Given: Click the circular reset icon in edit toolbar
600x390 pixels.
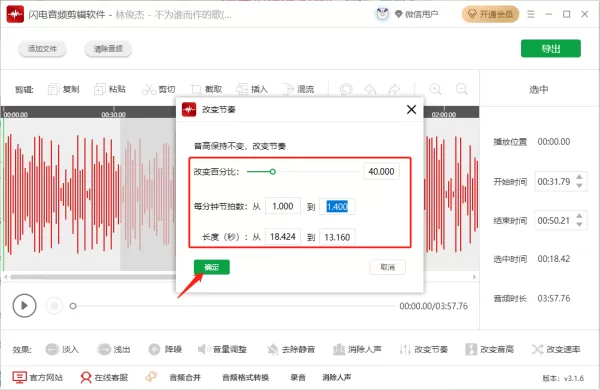Looking at the screenshot, I should [x=346, y=89].
